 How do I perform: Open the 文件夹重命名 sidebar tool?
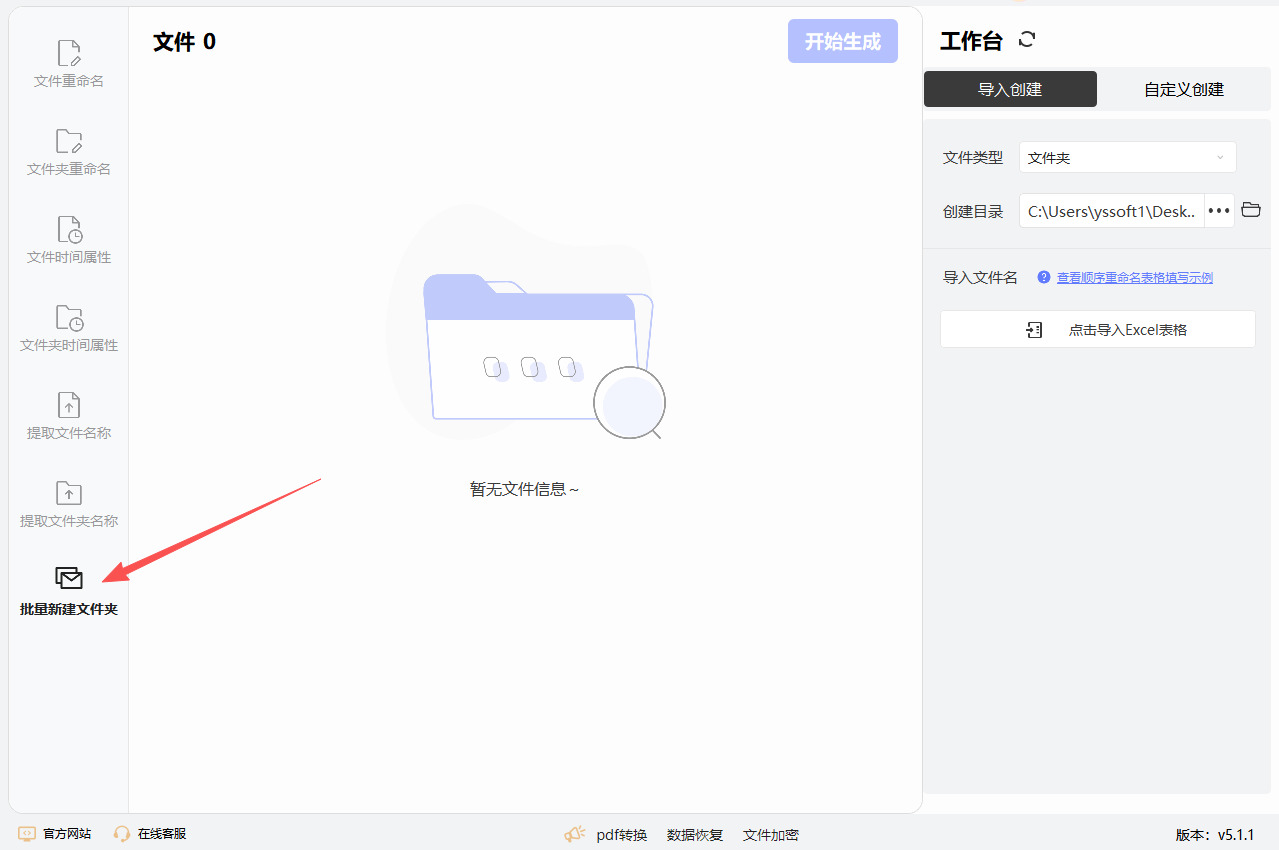point(69,152)
